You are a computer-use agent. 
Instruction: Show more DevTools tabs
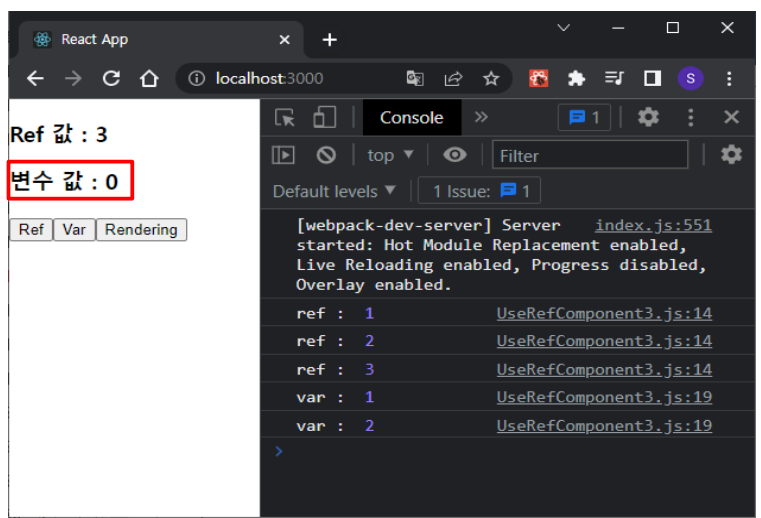tap(481, 117)
